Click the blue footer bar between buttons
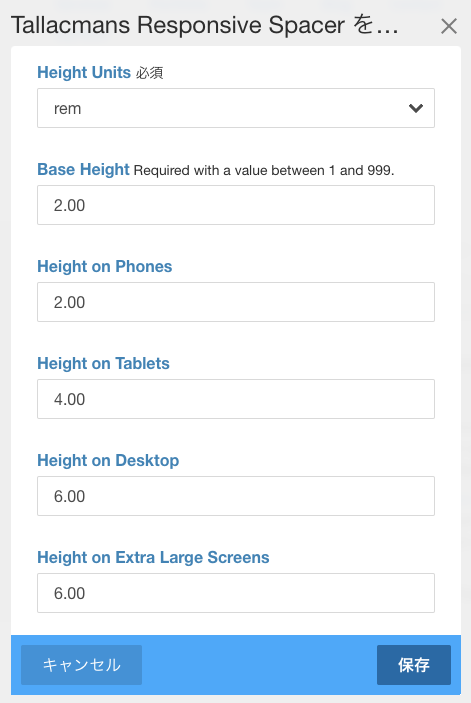The width and height of the screenshot is (471, 703). click(259, 665)
